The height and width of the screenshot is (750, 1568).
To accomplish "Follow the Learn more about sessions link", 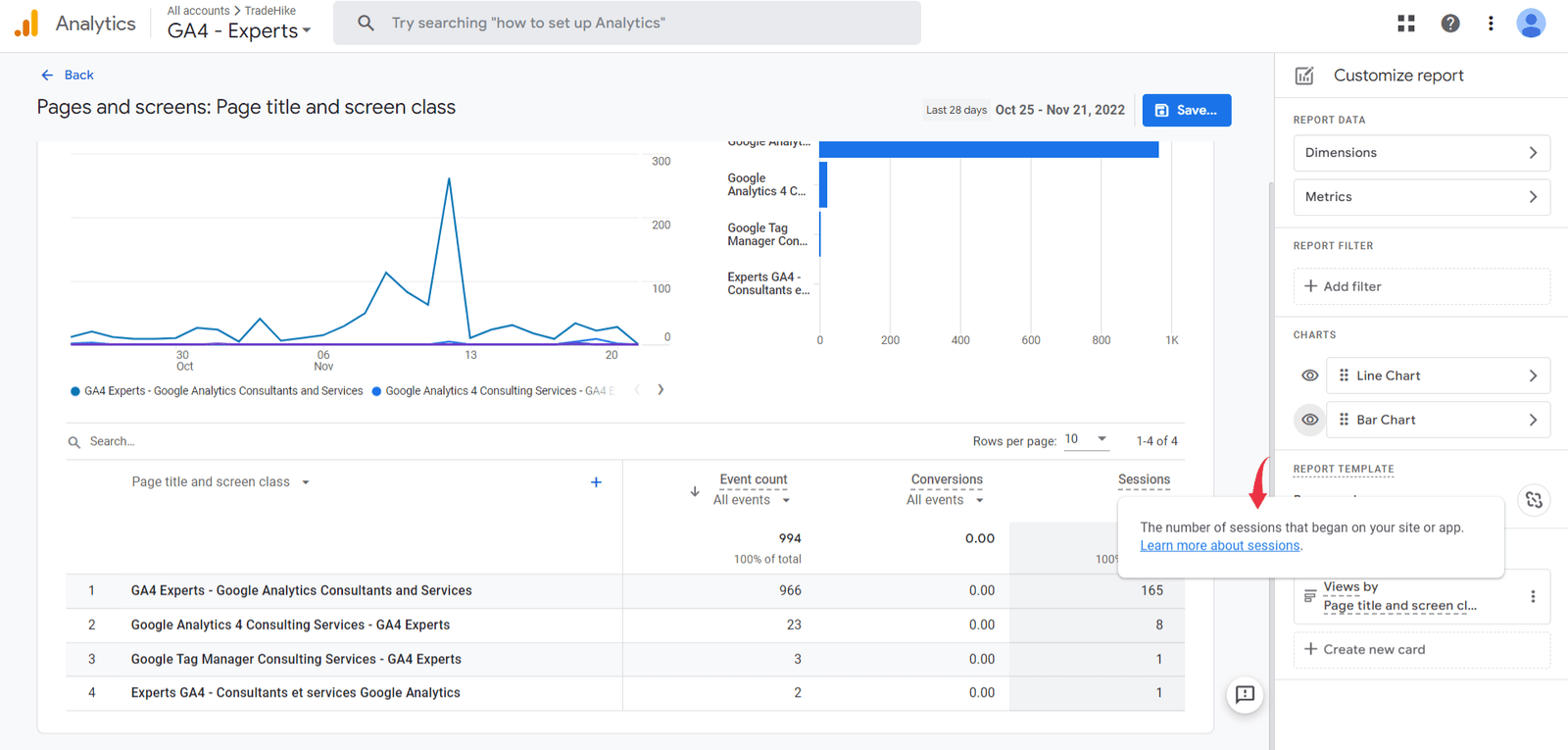I will (x=1219, y=546).
